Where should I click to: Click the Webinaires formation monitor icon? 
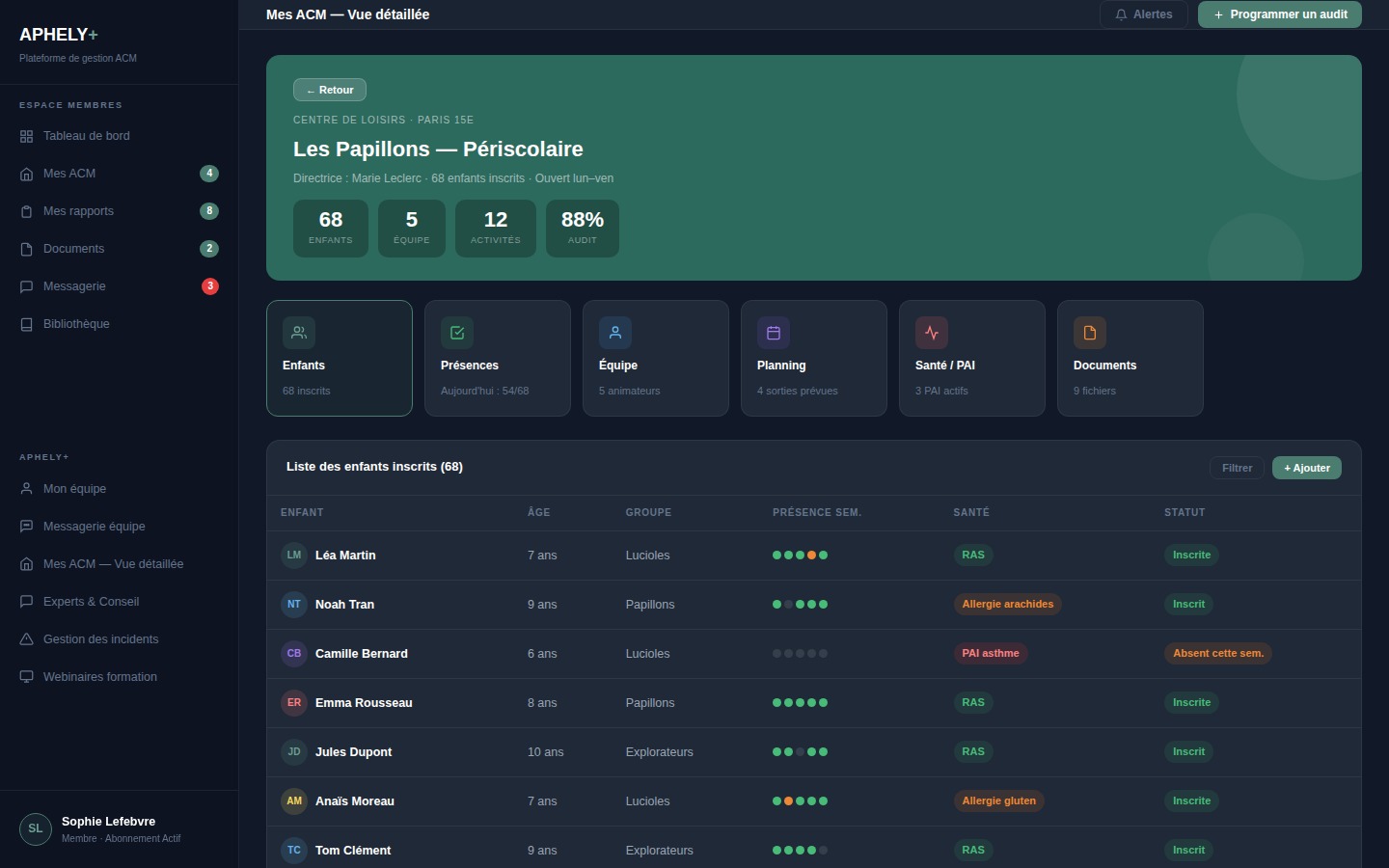tap(27, 677)
